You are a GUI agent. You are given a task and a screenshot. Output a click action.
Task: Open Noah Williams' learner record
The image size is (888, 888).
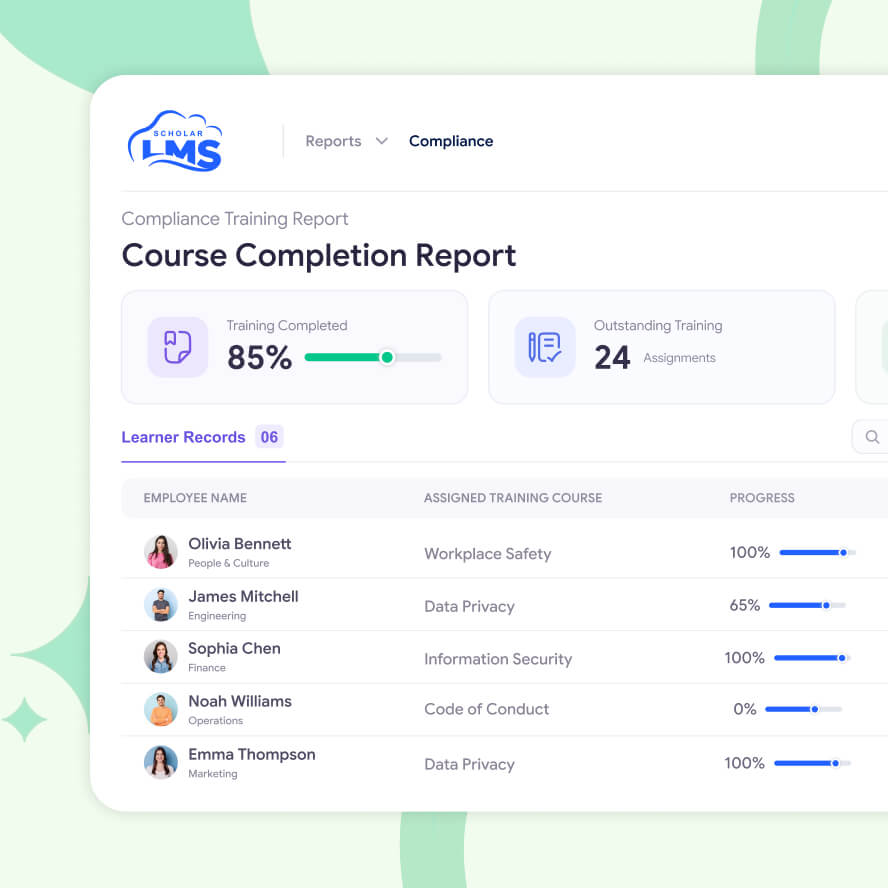pos(240,701)
